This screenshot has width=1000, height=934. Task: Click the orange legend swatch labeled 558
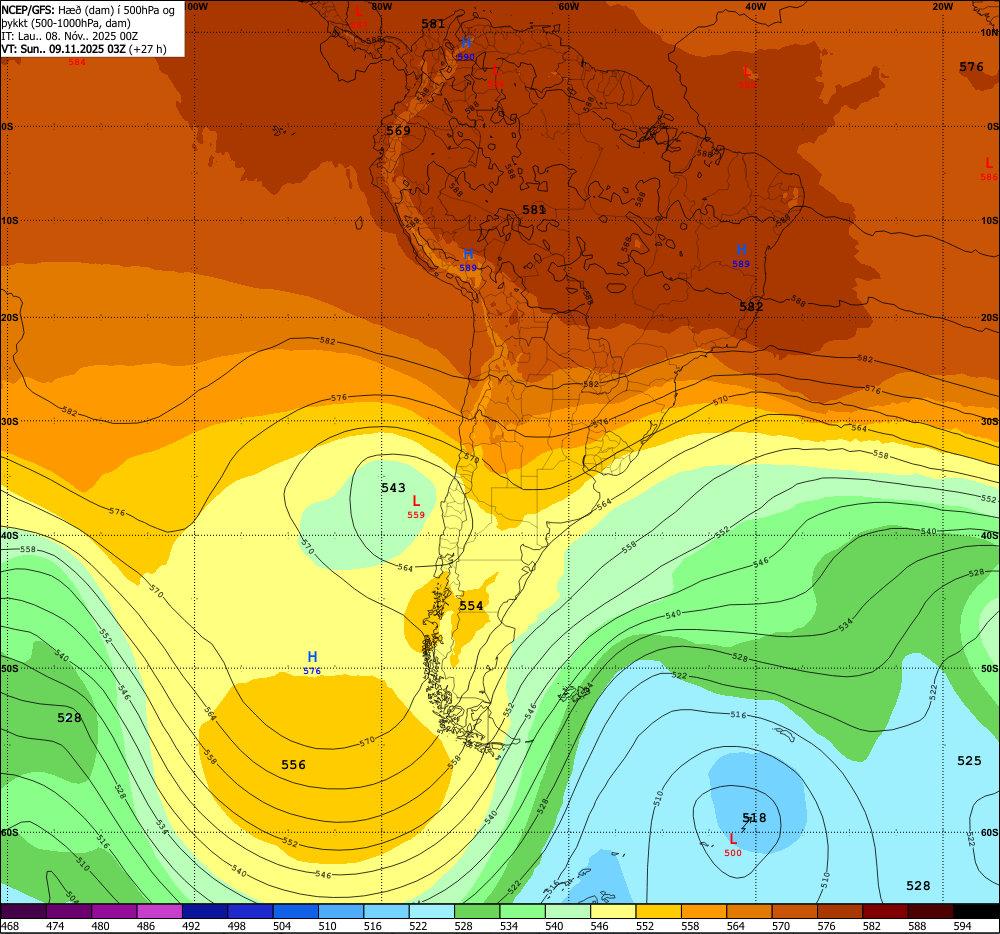point(703,911)
